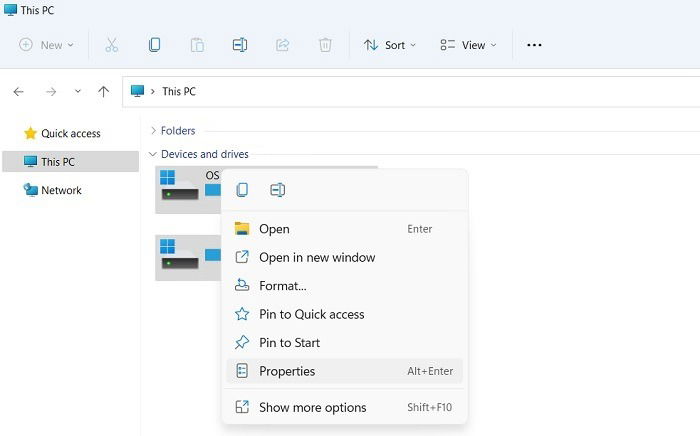Click the This PC address bar path
Viewport: 700px width, 436px height.
tap(179, 91)
